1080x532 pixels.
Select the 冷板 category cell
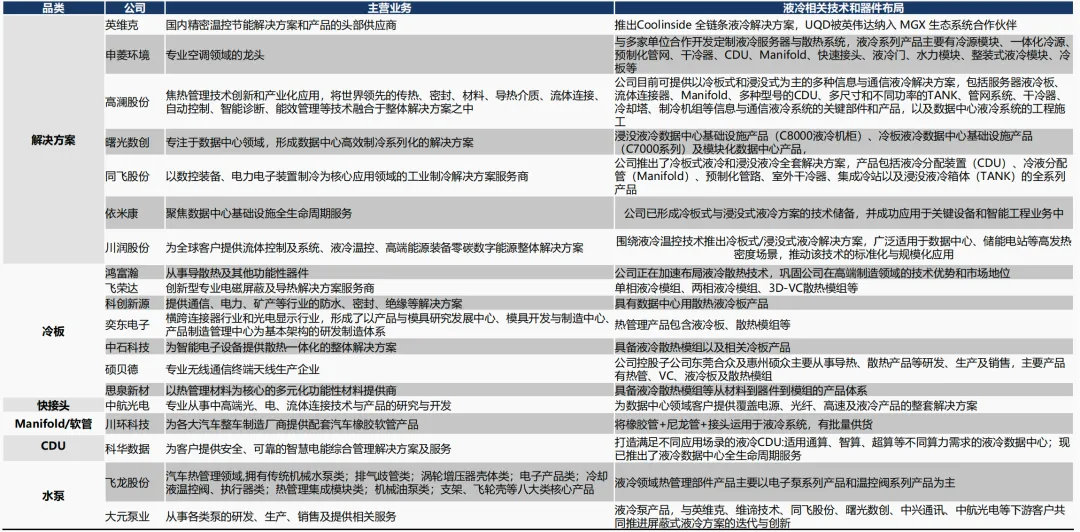click(52, 331)
